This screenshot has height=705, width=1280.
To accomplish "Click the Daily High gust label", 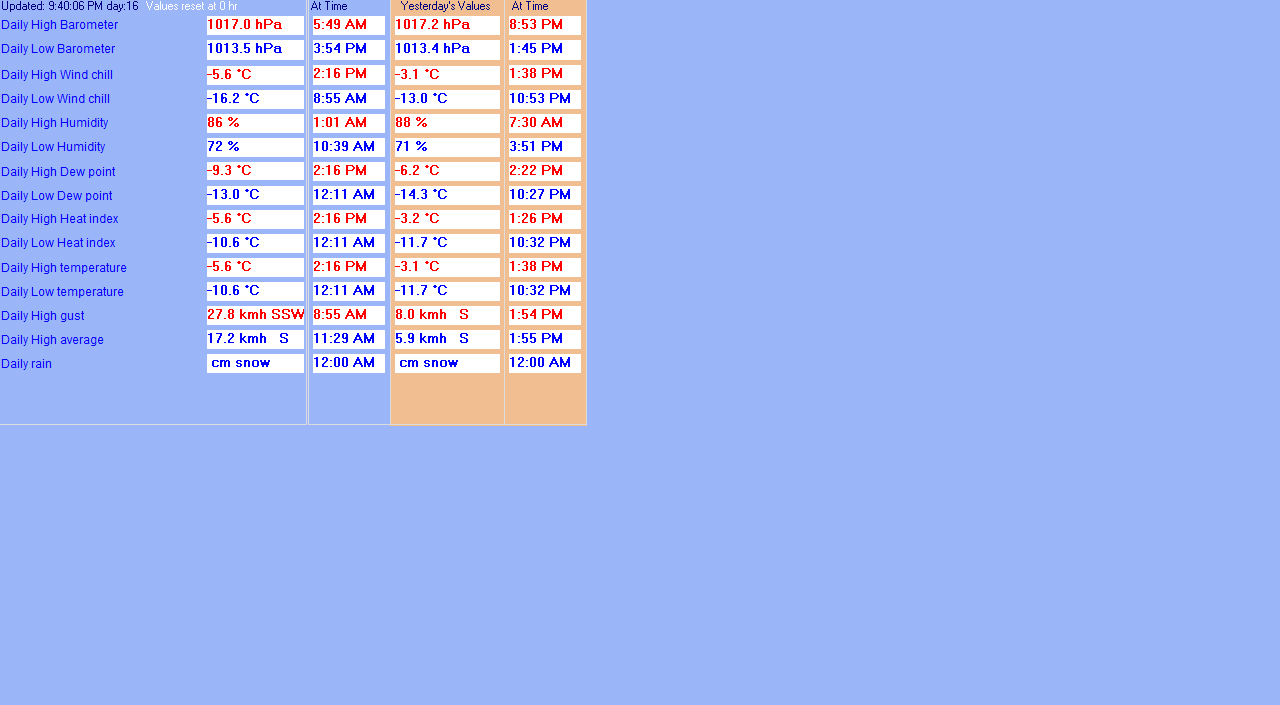I will [x=42, y=316].
